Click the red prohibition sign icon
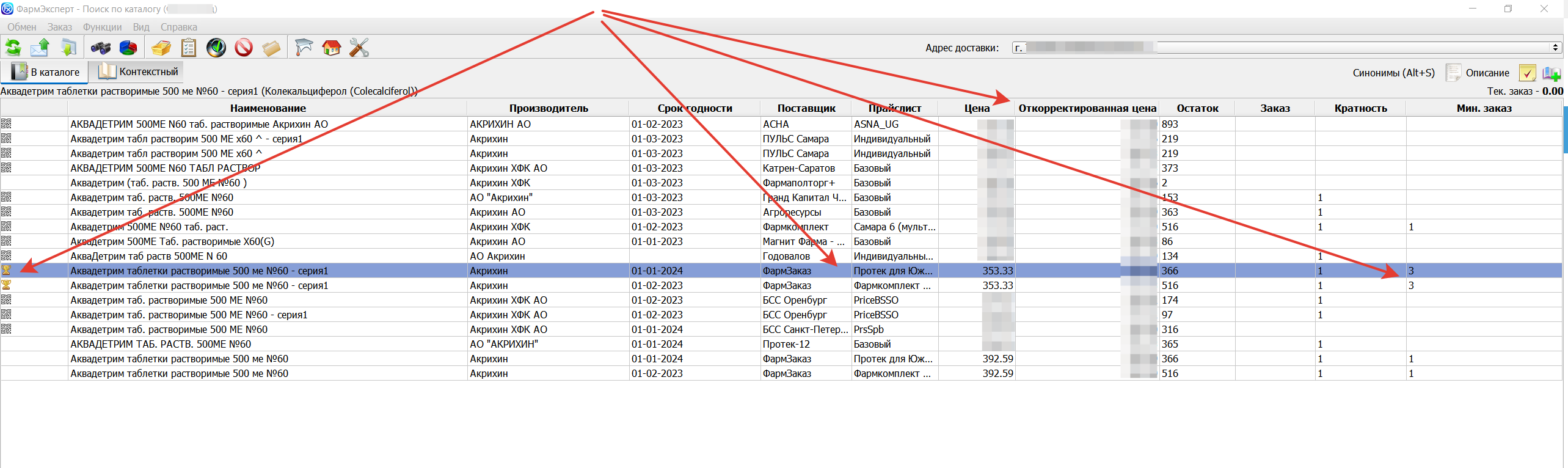Viewport: 1568px width, 468px height. pyautogui.click(x=244, y=48)
